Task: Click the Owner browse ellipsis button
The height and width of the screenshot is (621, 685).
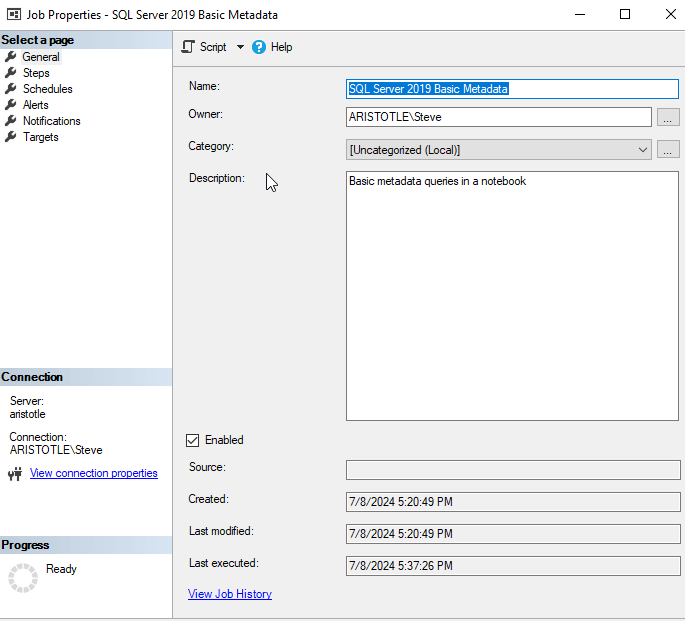Action: (668, 117)
